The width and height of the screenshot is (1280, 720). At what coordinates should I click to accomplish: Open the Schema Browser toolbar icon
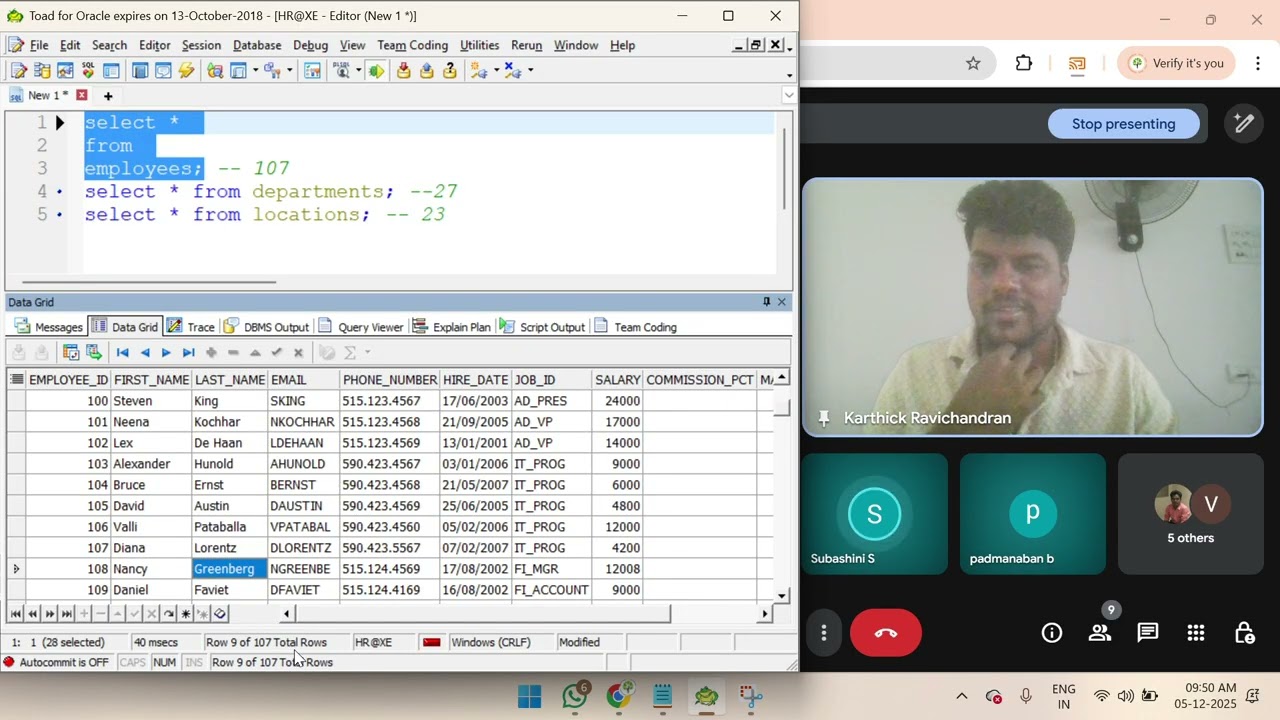(x=42, y=71)
